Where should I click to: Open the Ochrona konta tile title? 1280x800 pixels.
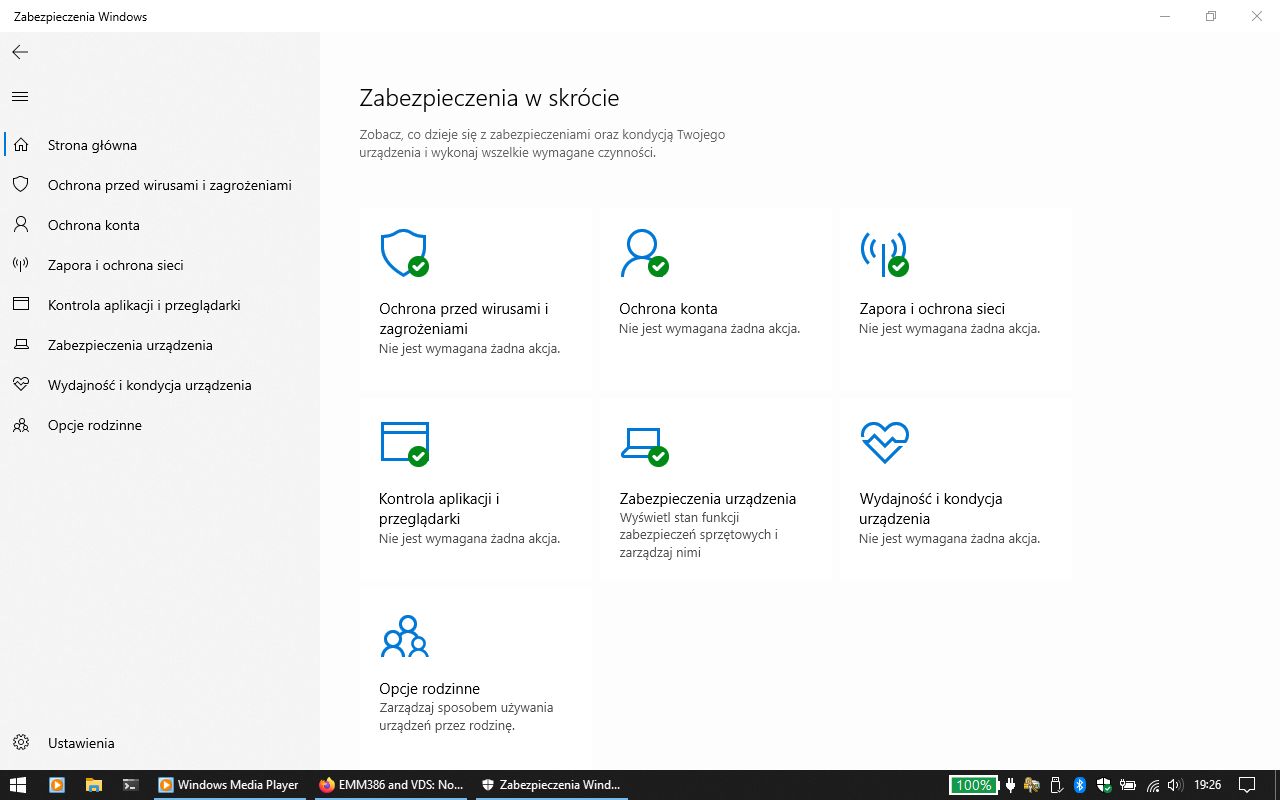click(x=668, y=309)
